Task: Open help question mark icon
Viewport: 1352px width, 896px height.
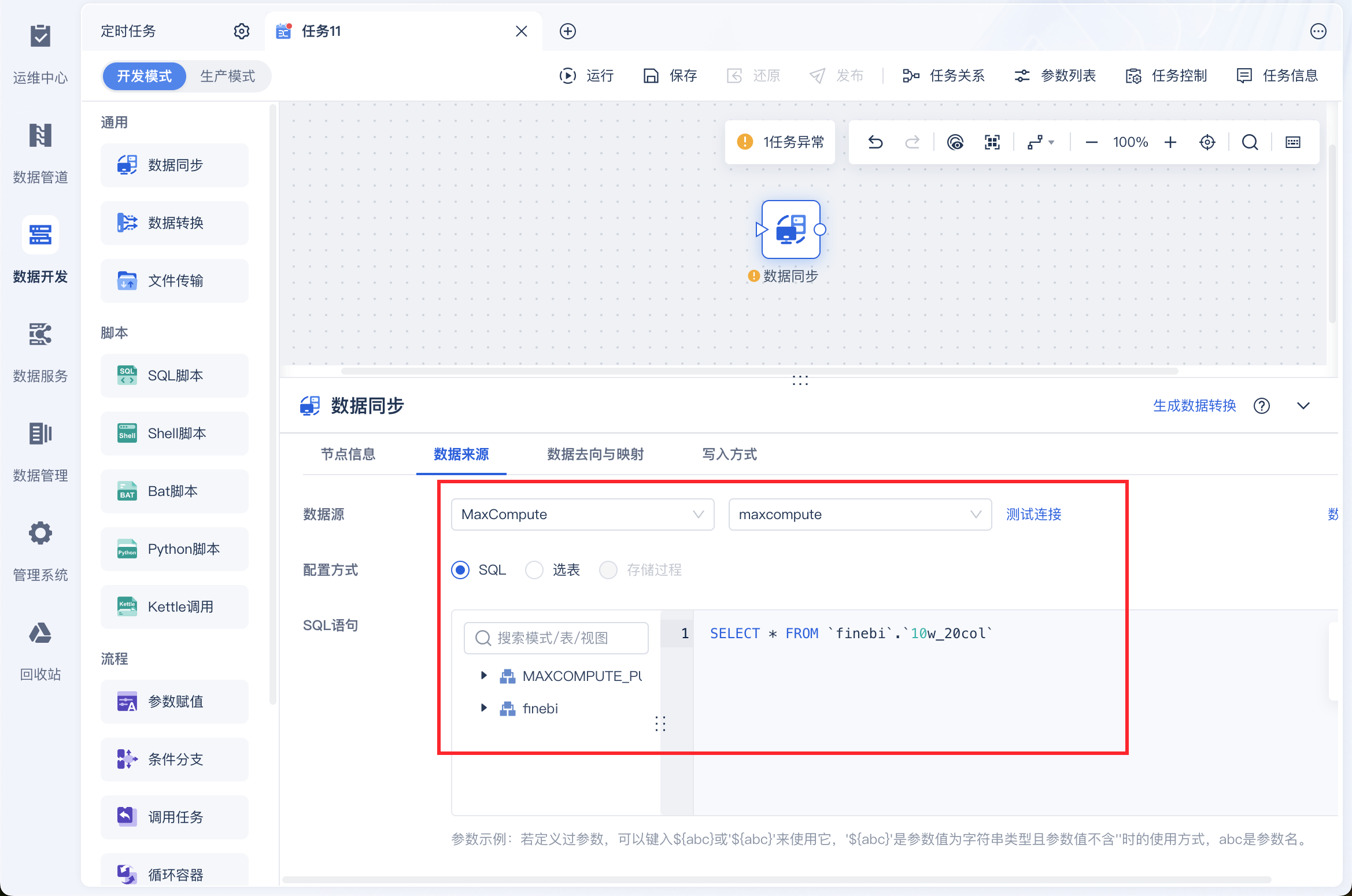Action: coord(1261,406)
